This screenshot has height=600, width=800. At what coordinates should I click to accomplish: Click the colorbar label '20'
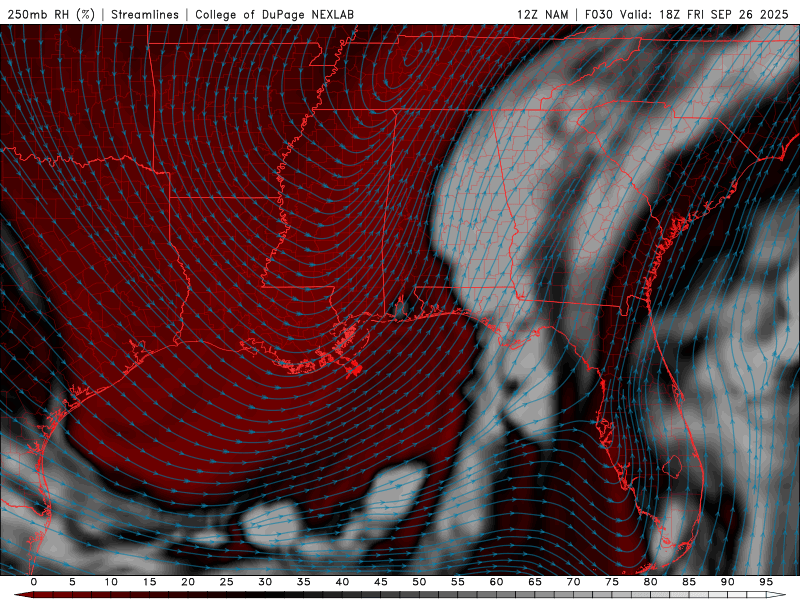click(x=188, y=582)
